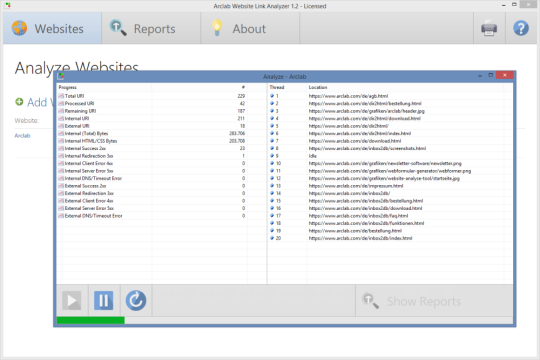Select the Internal Success 2xx row
This screenshot has height=360, width=540.
click(x=152, y=148)
